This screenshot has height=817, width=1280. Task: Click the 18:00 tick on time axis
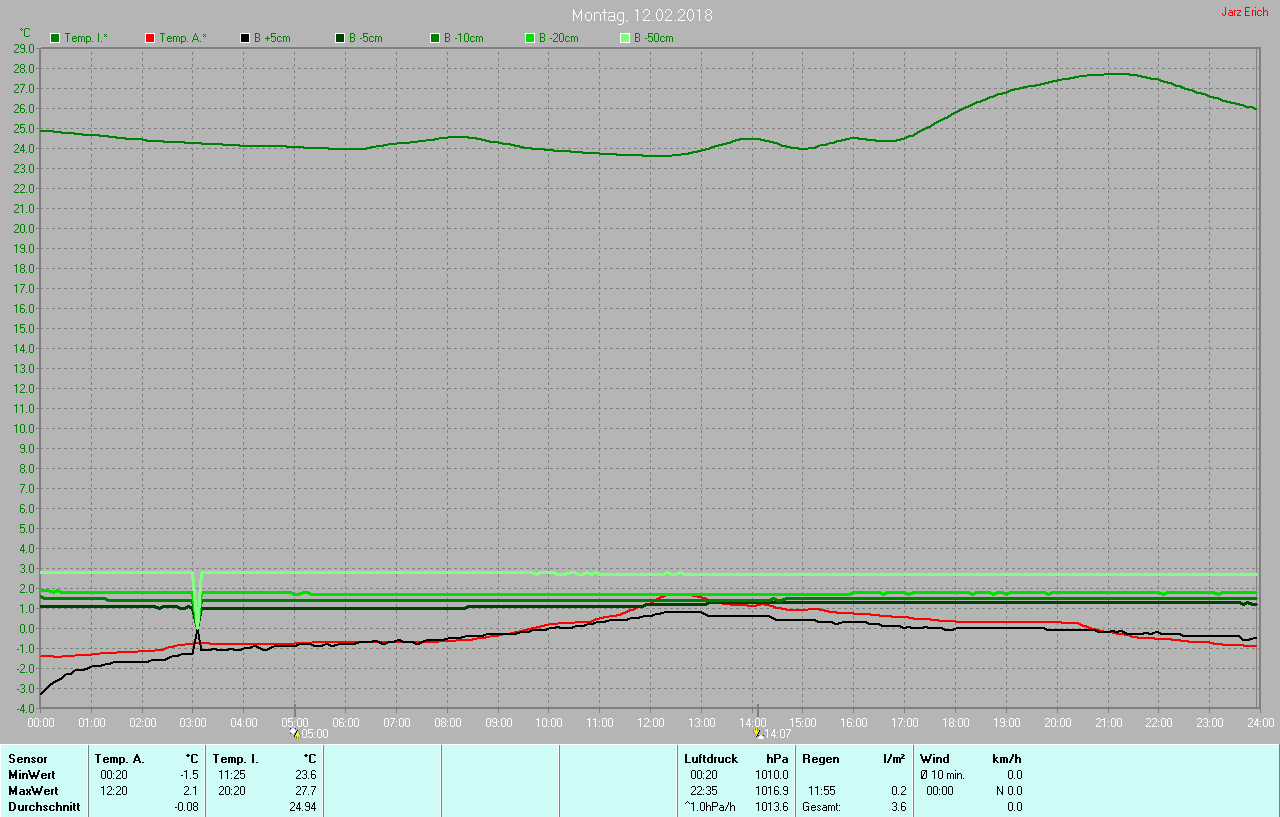click(x=955, y=722)
